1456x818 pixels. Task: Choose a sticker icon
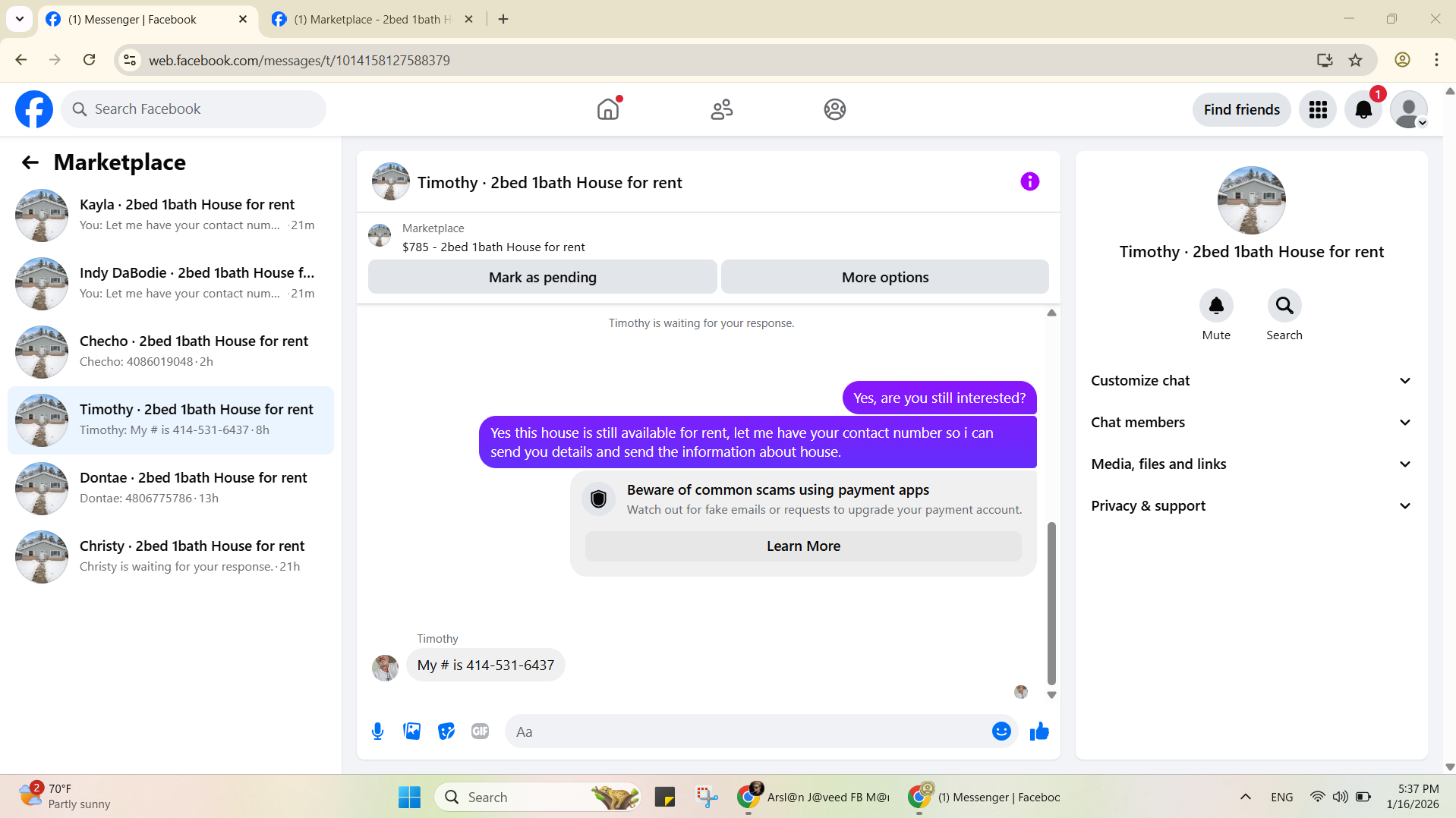tap(446, 731)
